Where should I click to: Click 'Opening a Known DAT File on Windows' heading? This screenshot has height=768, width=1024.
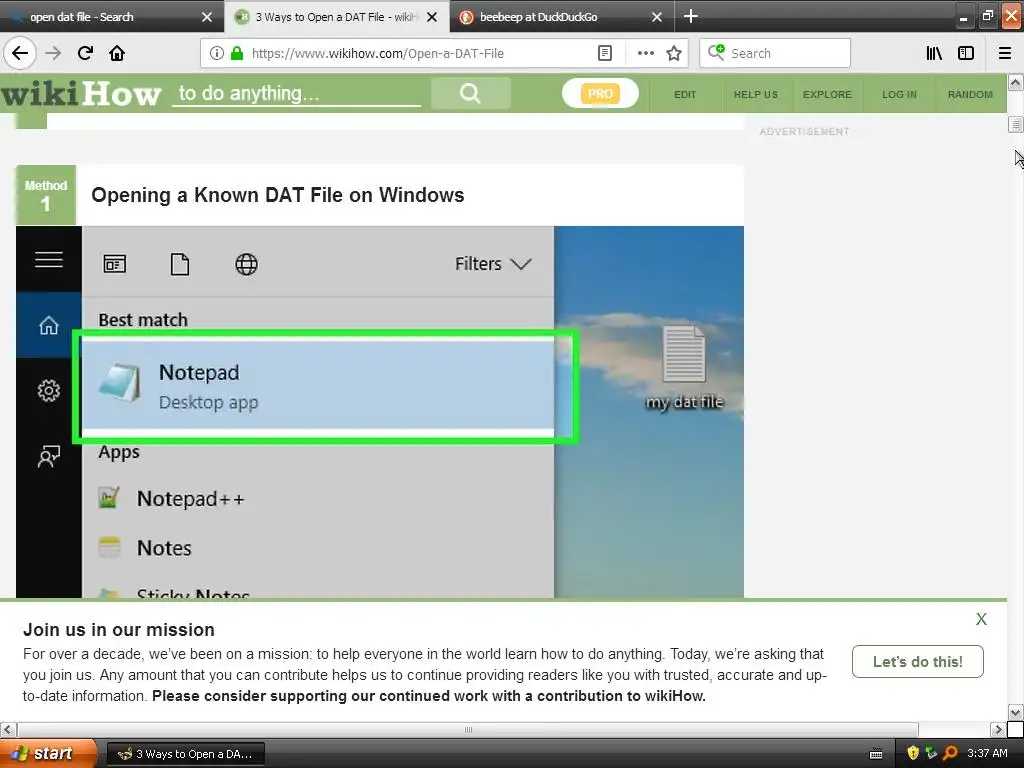pos(278,195)
